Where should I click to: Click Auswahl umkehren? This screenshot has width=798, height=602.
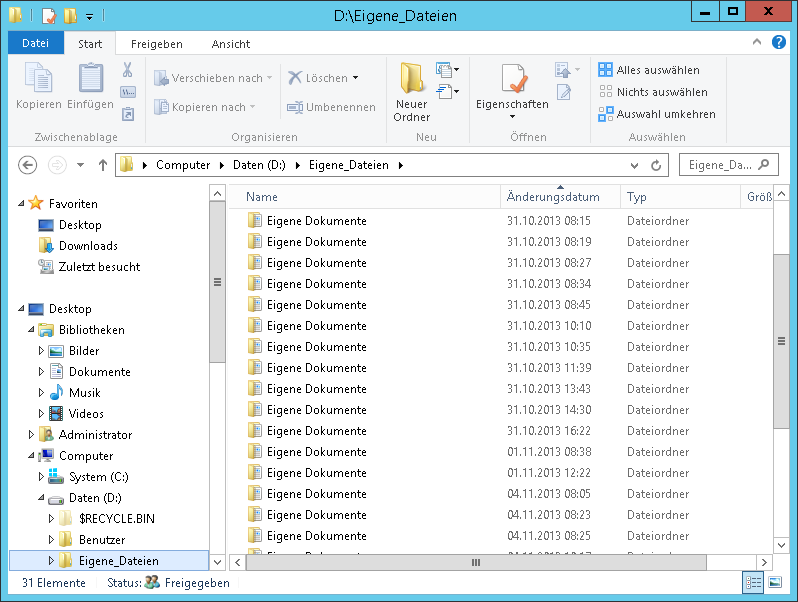coord(657,114)
